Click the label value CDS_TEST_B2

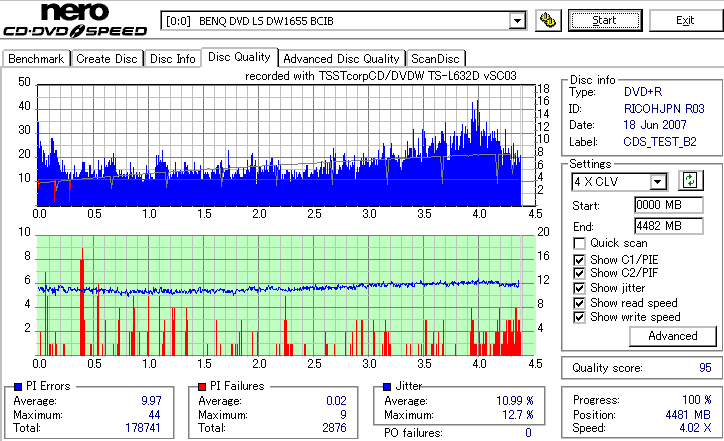pyautogui.click(x=660, y=142)
